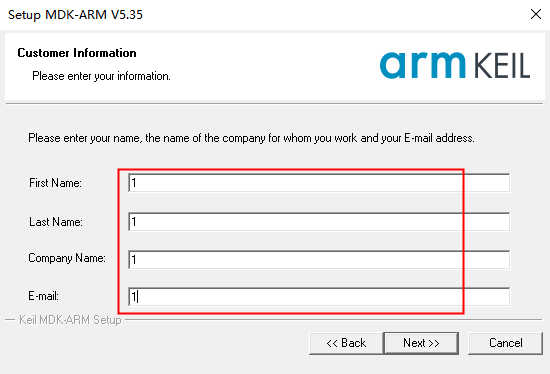The width and height of the screenshot is (550, 374).
Task: Select the Company Name input field
Action: tap(319, 260)
